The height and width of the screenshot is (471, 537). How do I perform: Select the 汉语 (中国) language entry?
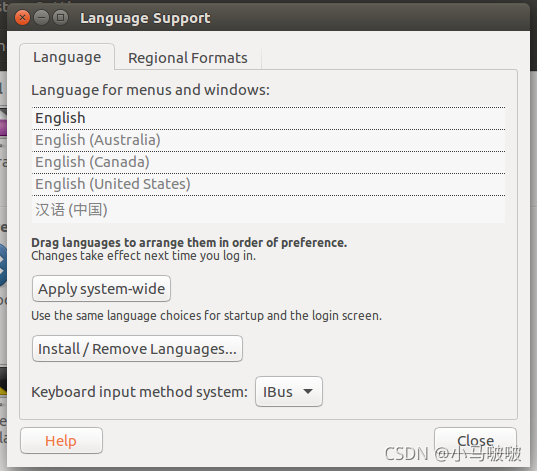click(268, 209)
